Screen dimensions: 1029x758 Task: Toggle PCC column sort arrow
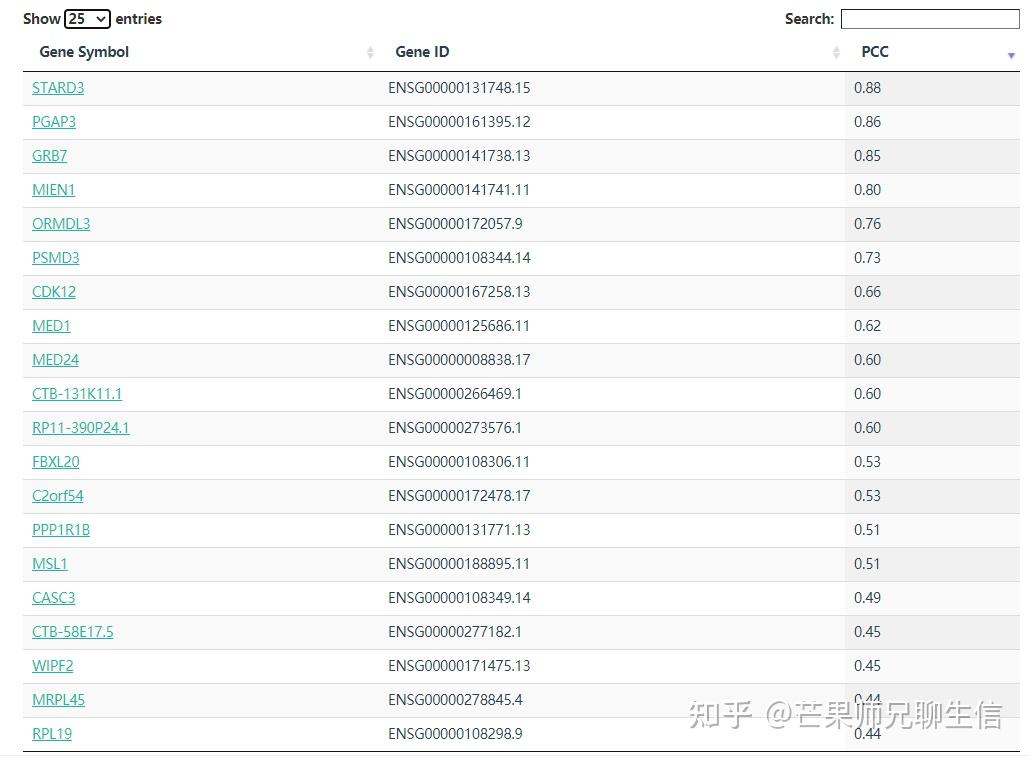pos(1011,54)
